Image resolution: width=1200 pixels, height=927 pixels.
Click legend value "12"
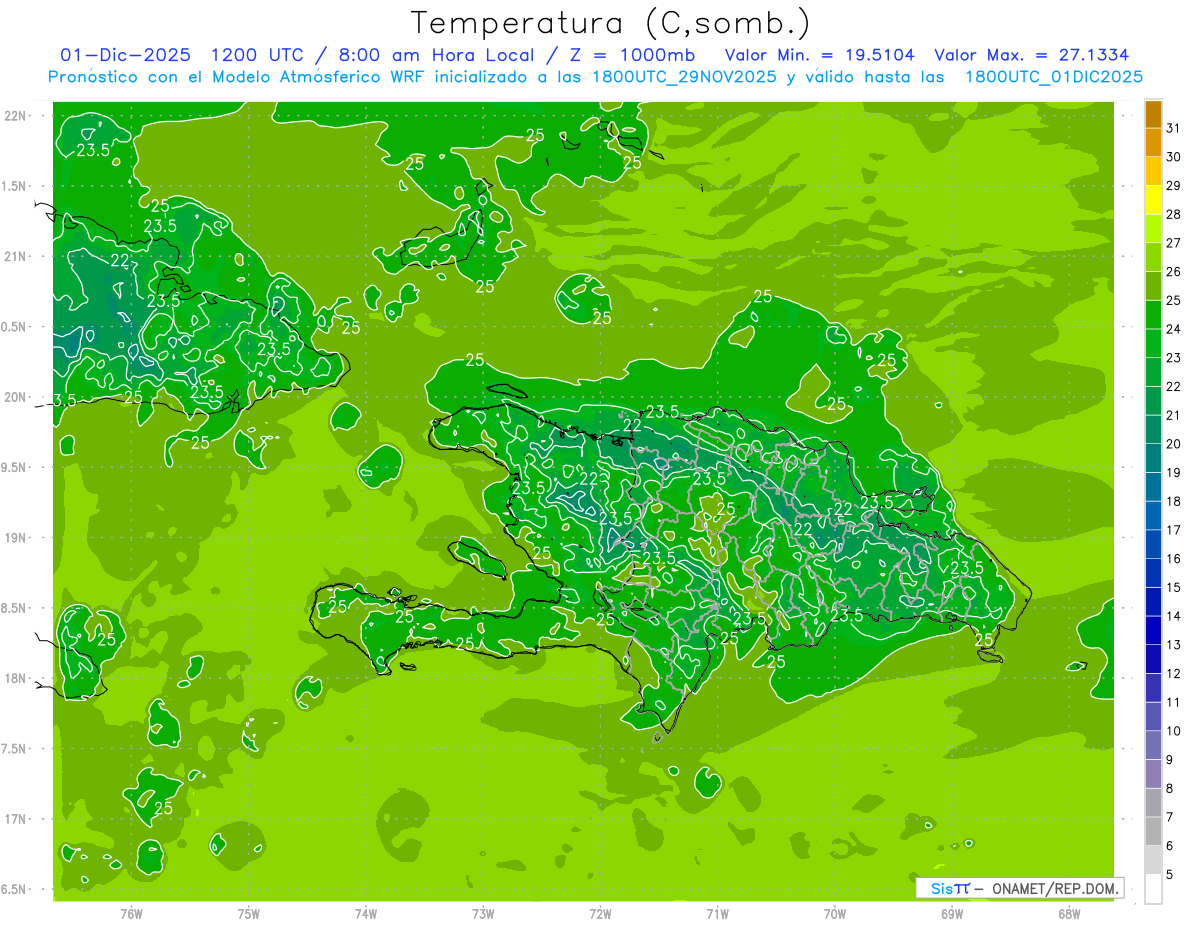point(1174,674)
